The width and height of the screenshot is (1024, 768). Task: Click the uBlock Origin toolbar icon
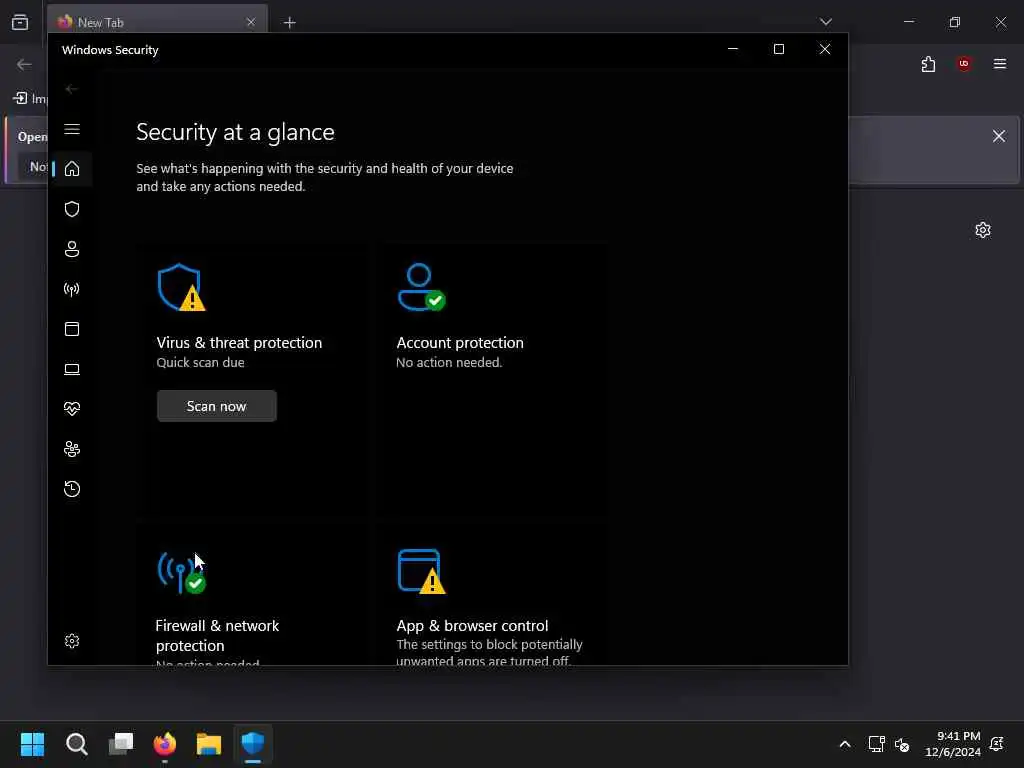point(964,63)
